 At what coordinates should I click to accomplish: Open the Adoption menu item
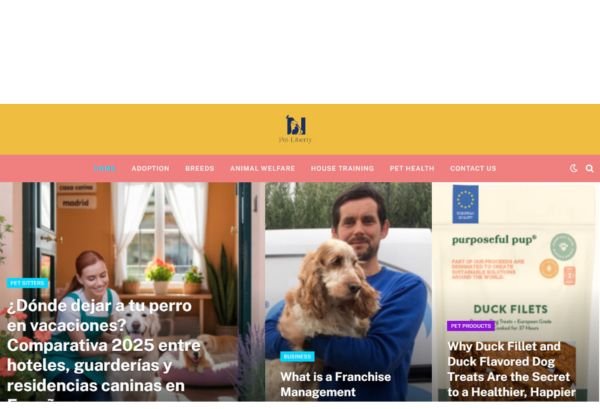(150, 168)
